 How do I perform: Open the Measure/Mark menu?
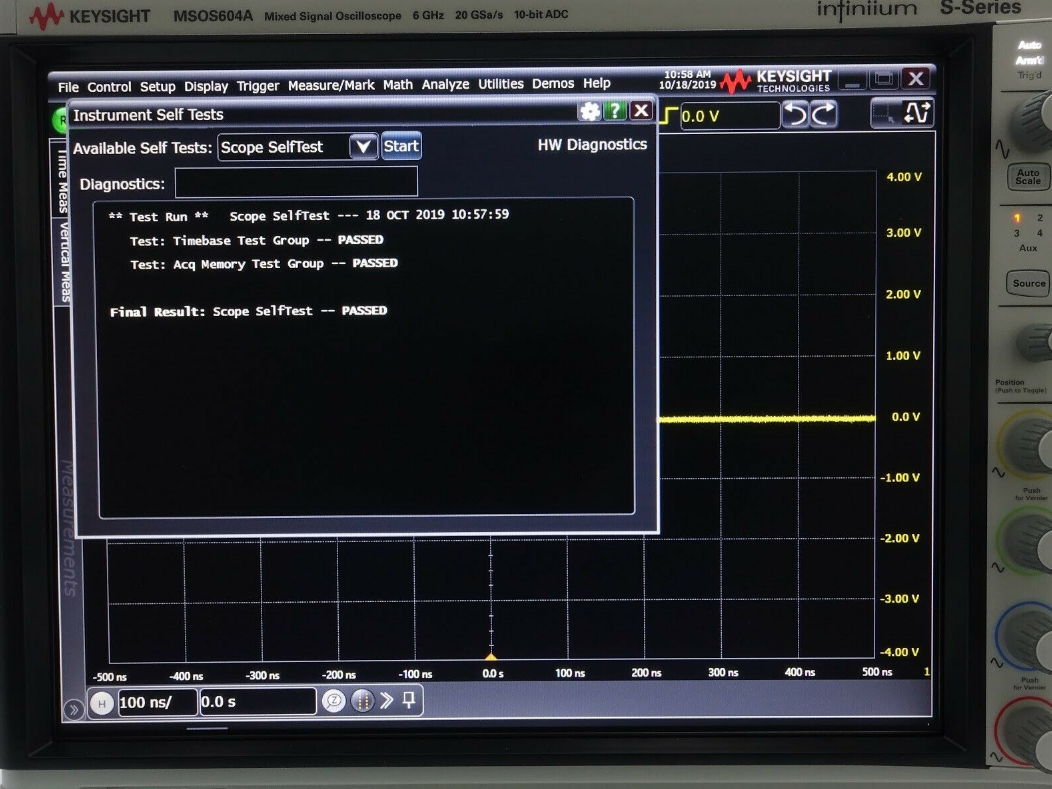331,86
